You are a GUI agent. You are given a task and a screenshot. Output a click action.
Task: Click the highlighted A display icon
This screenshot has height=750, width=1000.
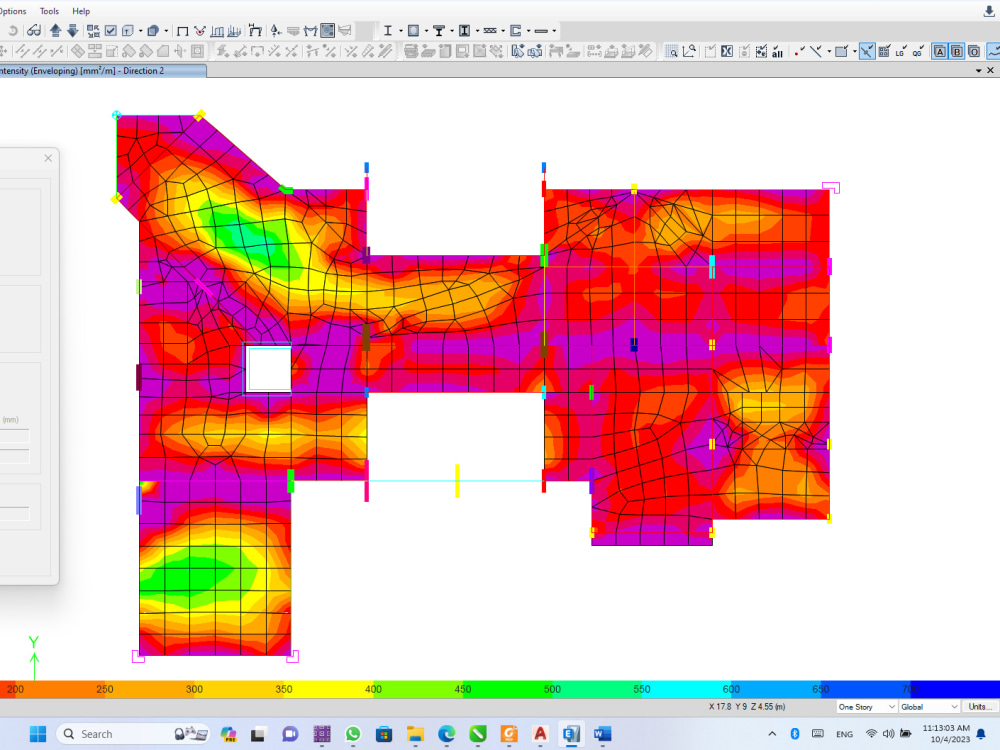940,50
